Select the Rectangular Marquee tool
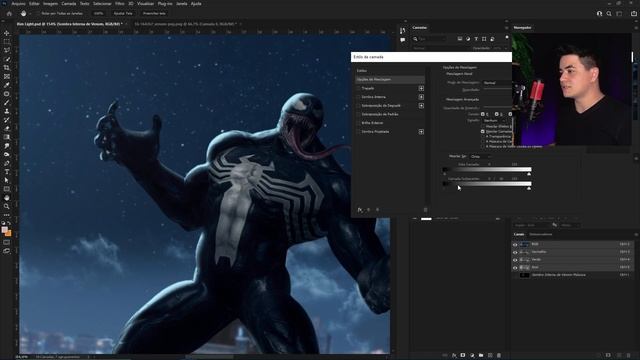Screen dimensions: 640x360 [x=7, y=42]
